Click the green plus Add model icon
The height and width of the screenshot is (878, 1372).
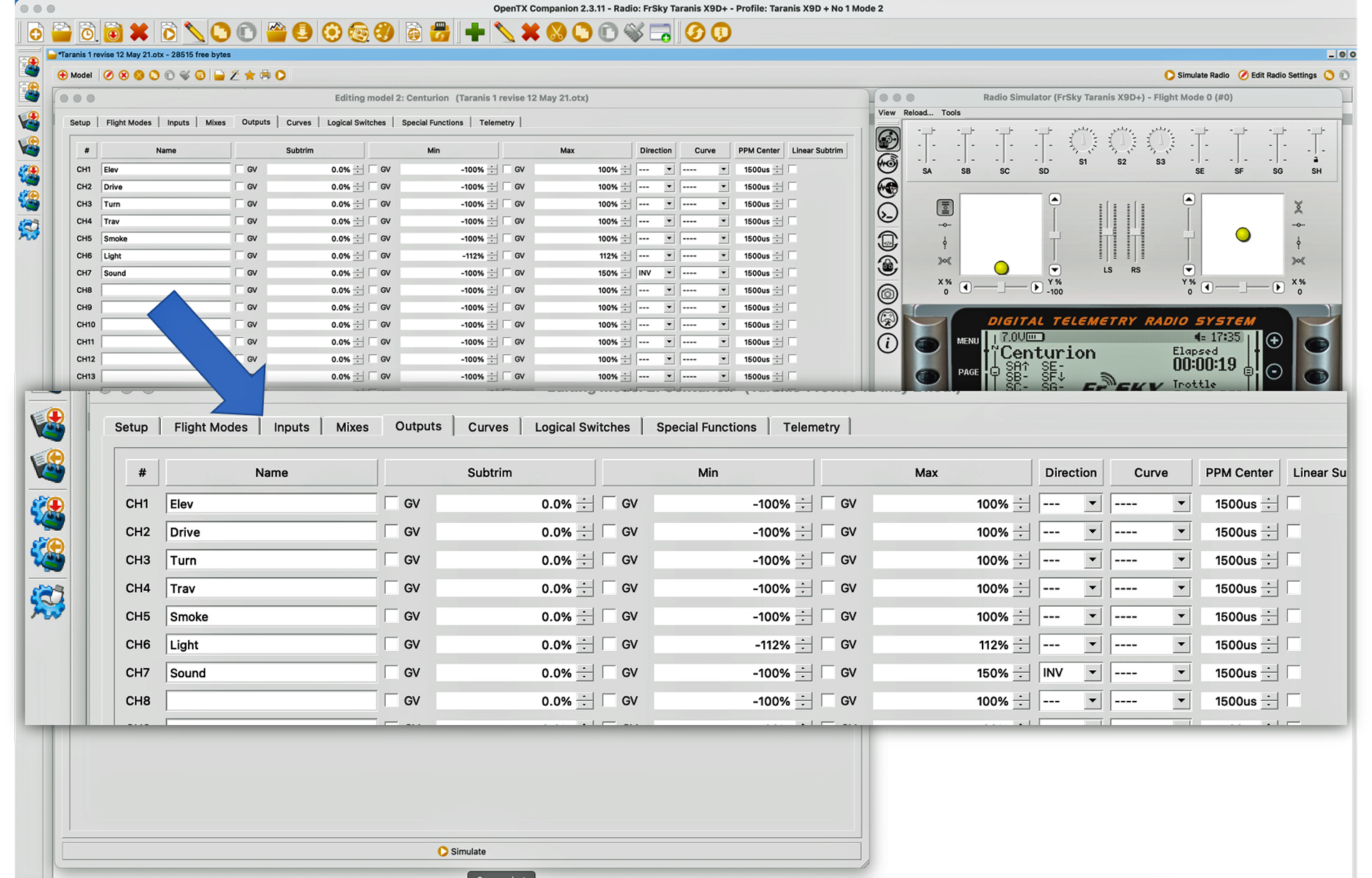pos(474,32)
